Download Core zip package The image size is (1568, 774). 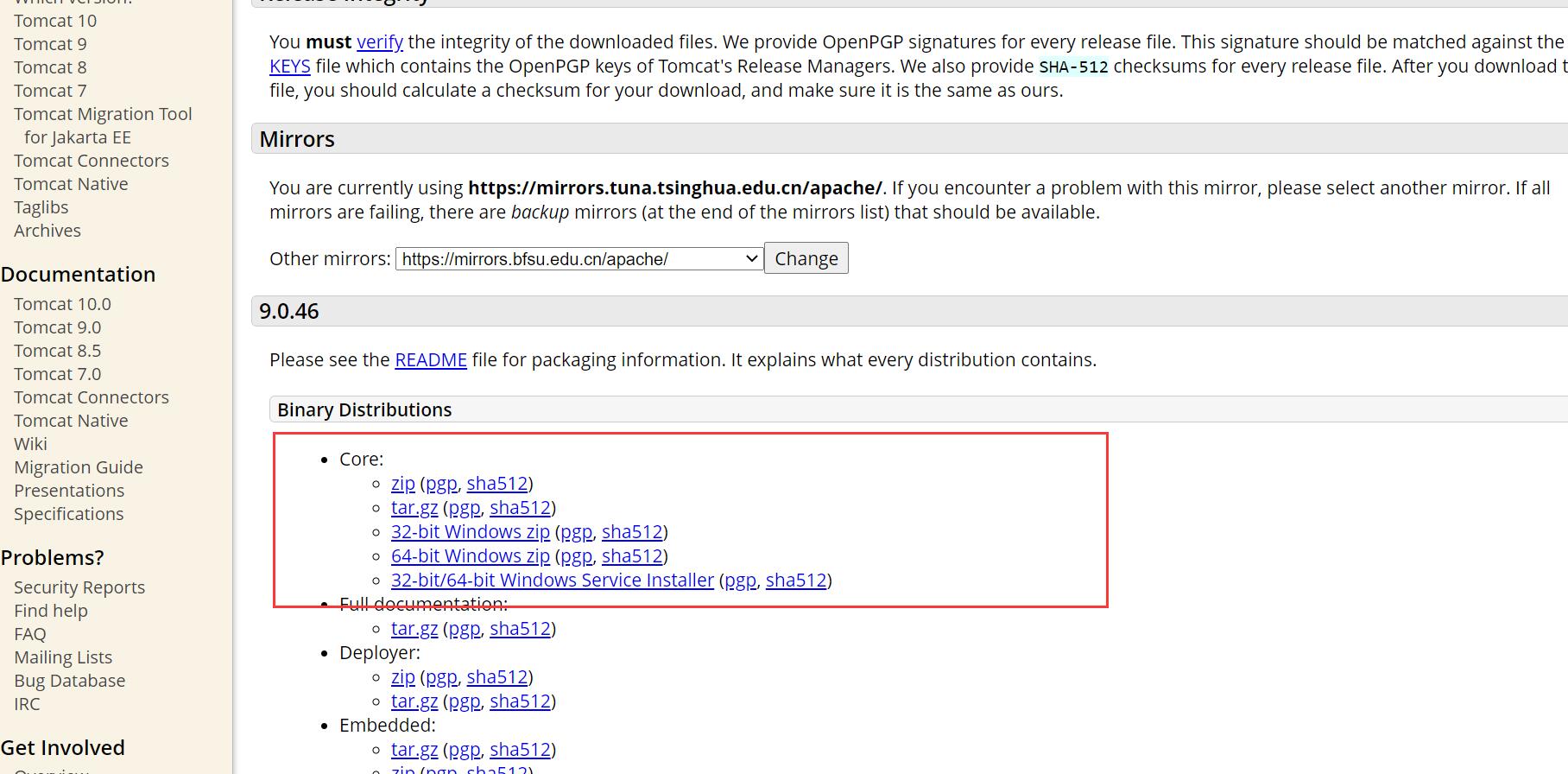click(x=403, y=483)
